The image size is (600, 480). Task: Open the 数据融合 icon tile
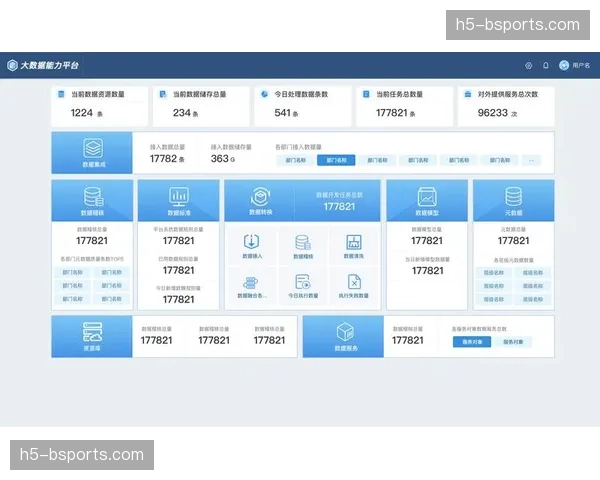pyautogui.click(x=250, y=285)
